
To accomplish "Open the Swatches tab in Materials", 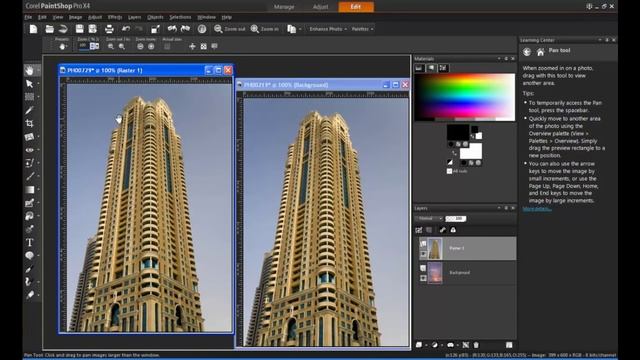I will pos(443,68).
